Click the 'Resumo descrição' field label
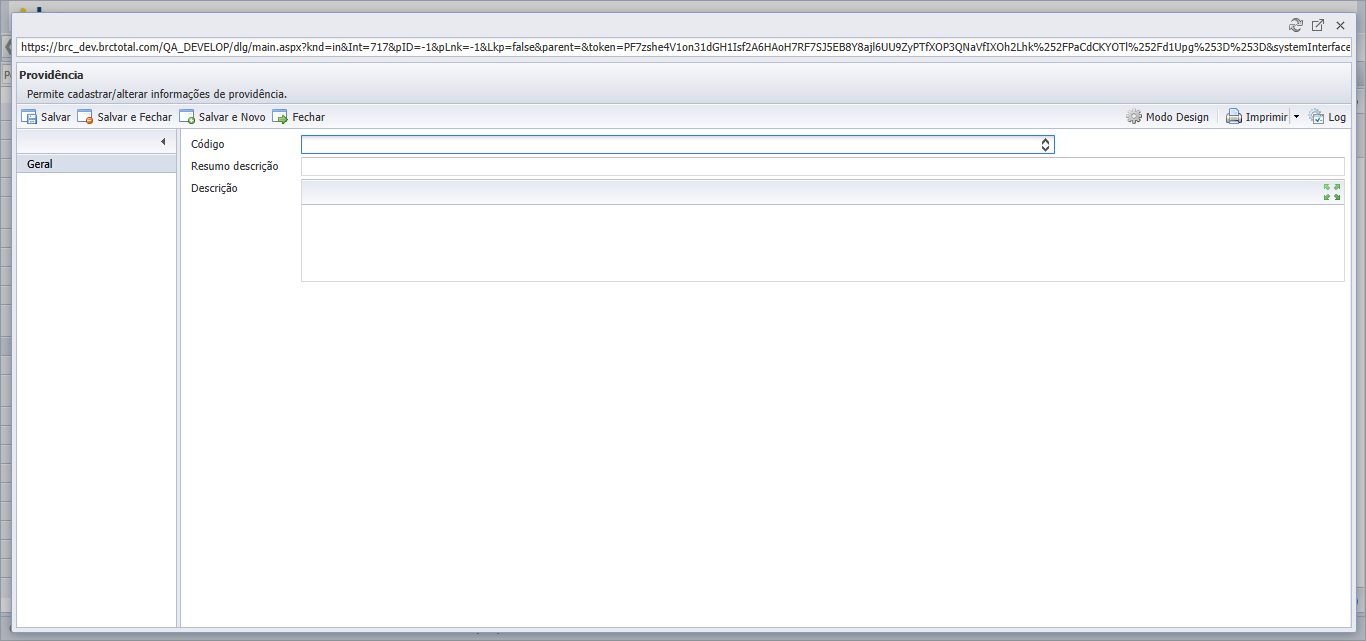The image size is (1366, 641). coord(235,166)
